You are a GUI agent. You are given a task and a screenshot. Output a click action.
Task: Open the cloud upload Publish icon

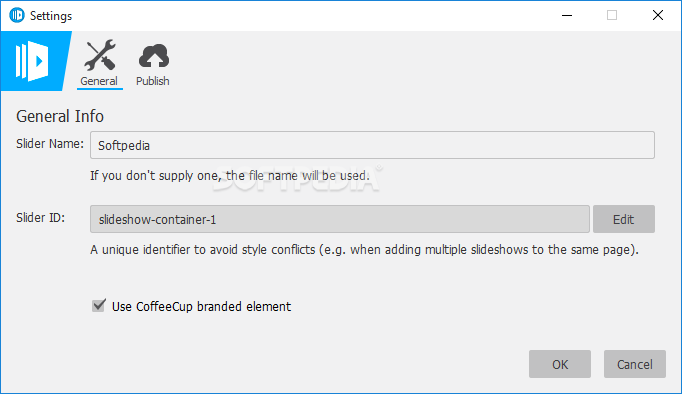click(154, 56)
